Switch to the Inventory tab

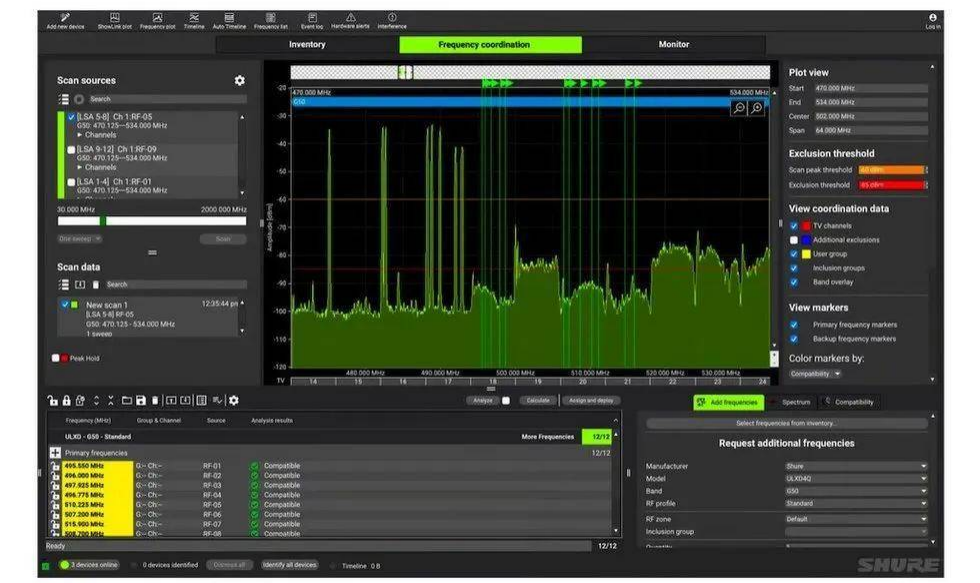[x=307, y=44]
